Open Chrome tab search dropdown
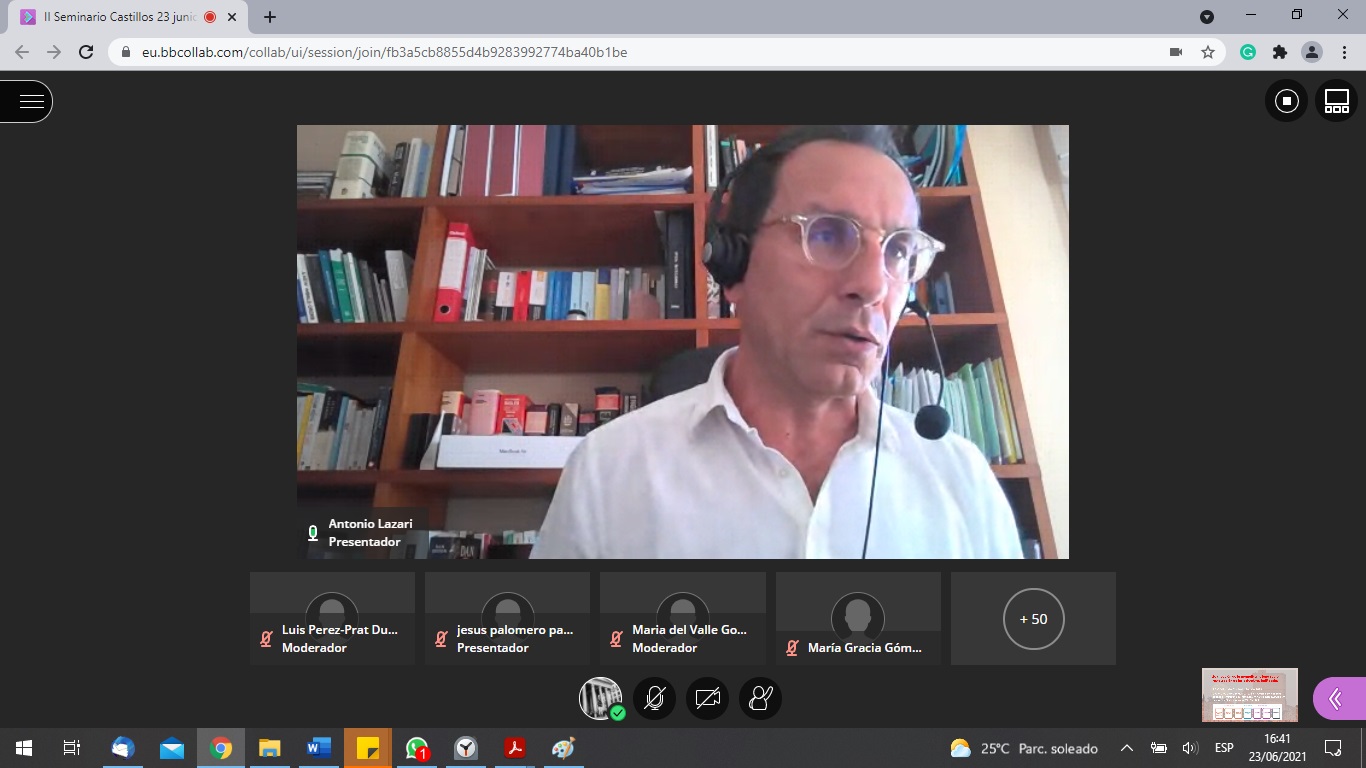Viewport: 1366px width, 768px height. [1207, 16]
